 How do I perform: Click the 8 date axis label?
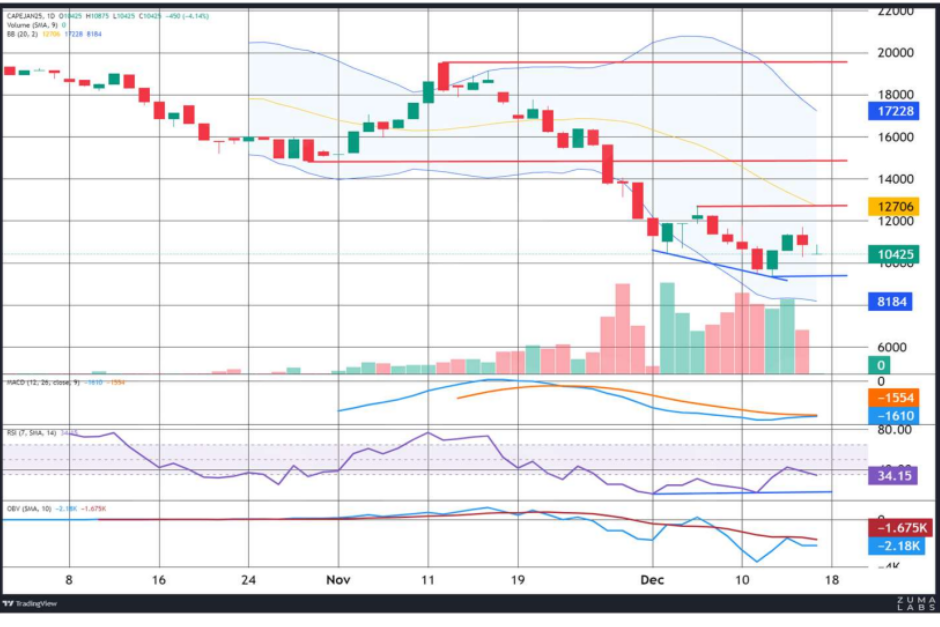click(69, 580)
